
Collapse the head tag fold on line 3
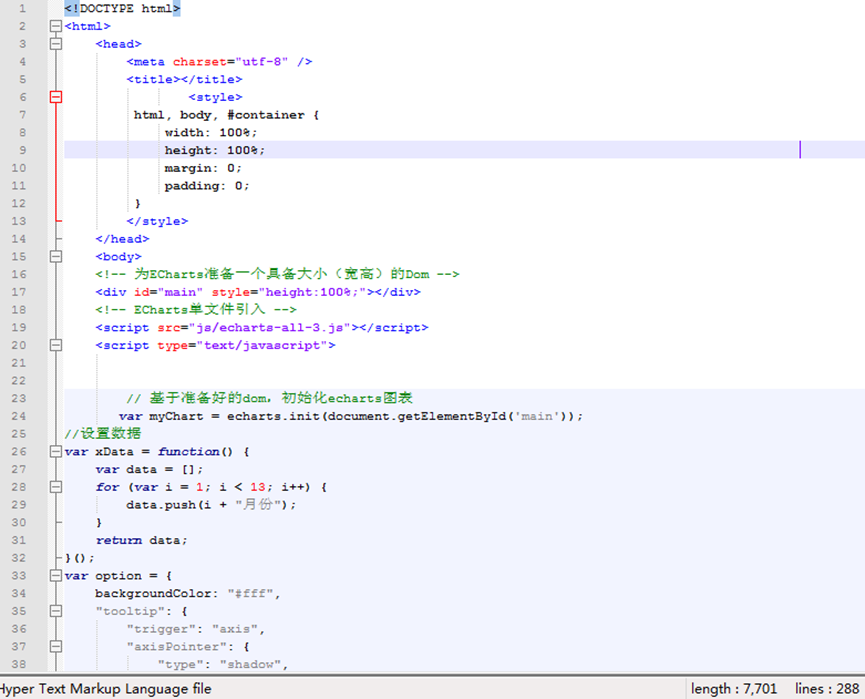point(56,44)
